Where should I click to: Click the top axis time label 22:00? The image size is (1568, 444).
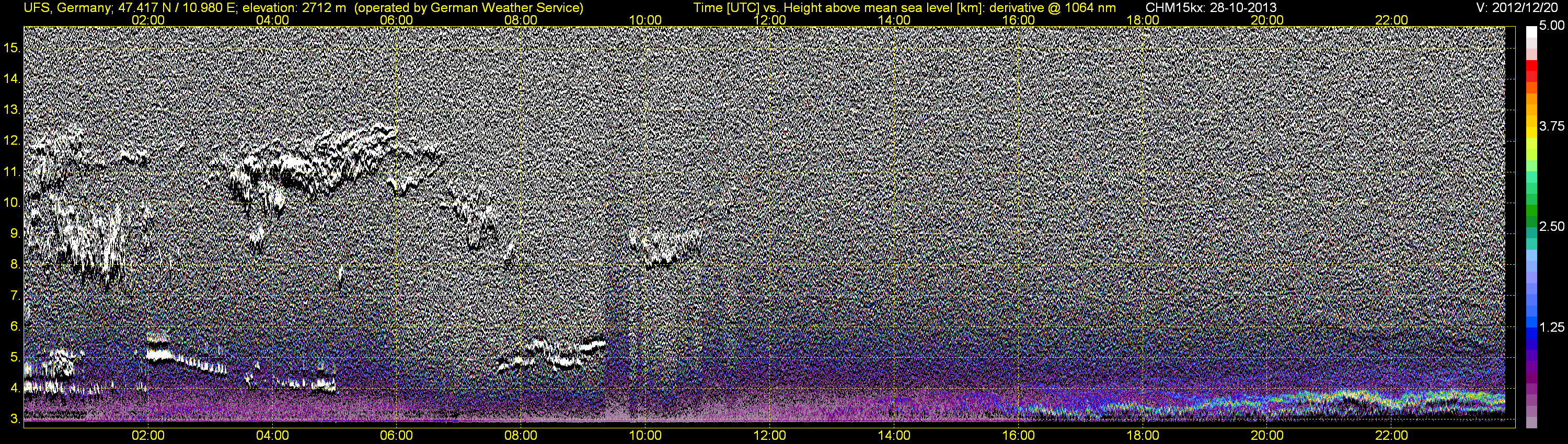click(x=1391, y=20)
